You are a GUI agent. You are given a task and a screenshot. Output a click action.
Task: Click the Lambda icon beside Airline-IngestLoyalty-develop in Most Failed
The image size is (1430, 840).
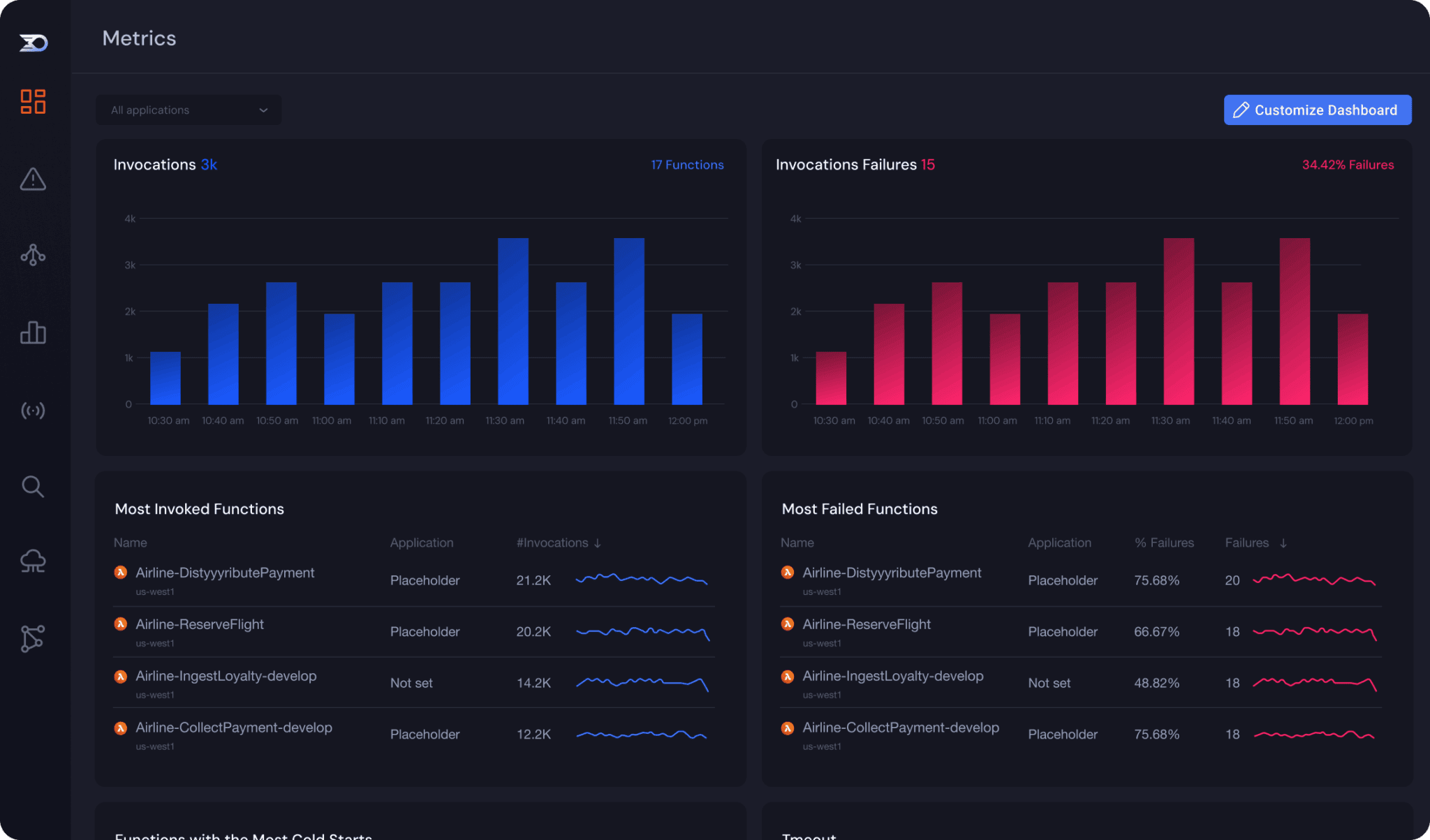tap(788, 676)
